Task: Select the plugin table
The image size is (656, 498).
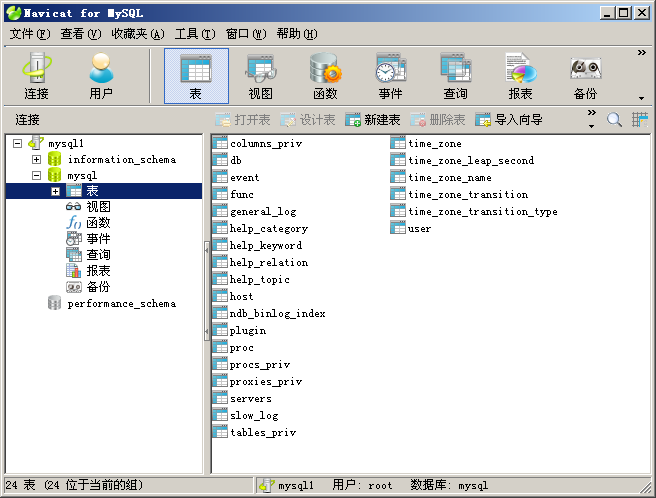Action: point(239,330)
